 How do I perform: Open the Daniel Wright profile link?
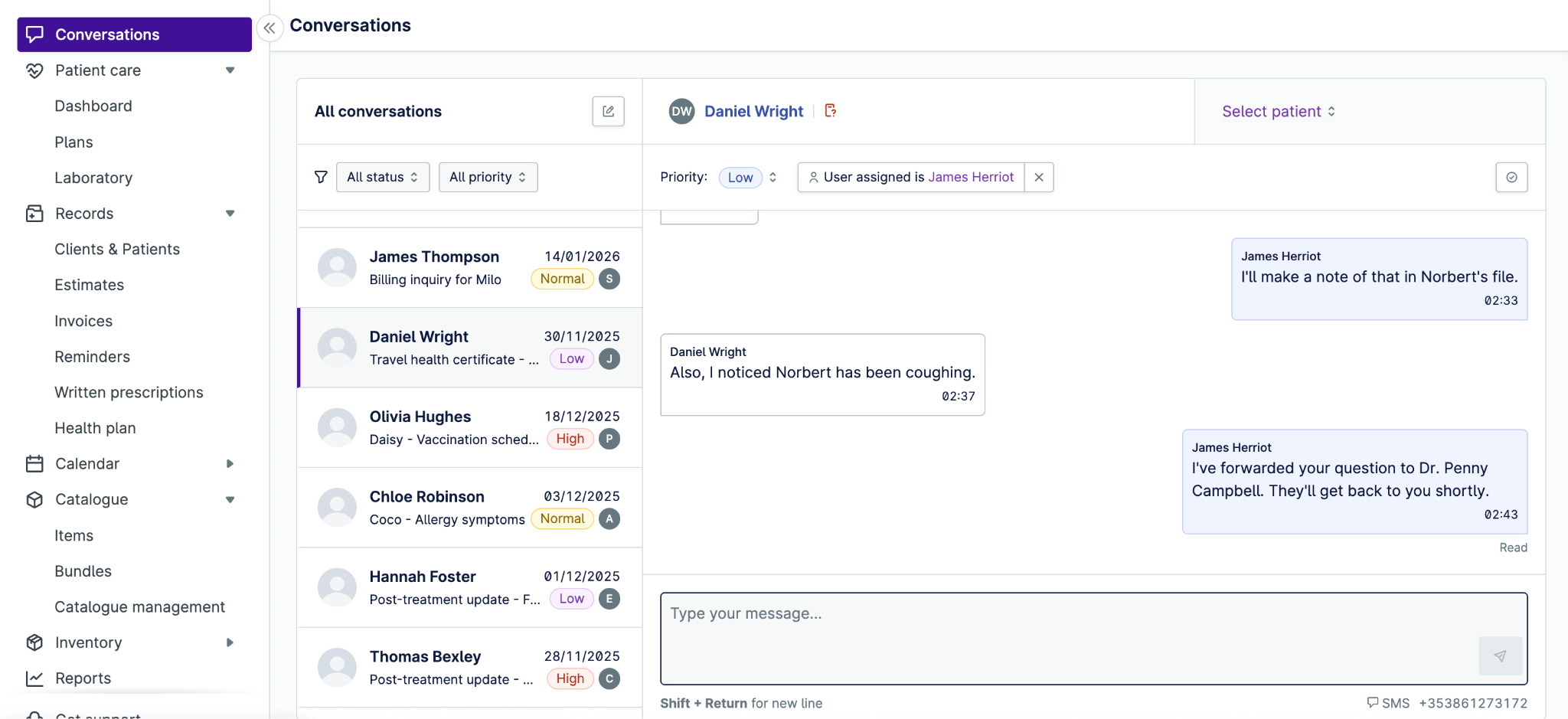(x=753, y=111)
